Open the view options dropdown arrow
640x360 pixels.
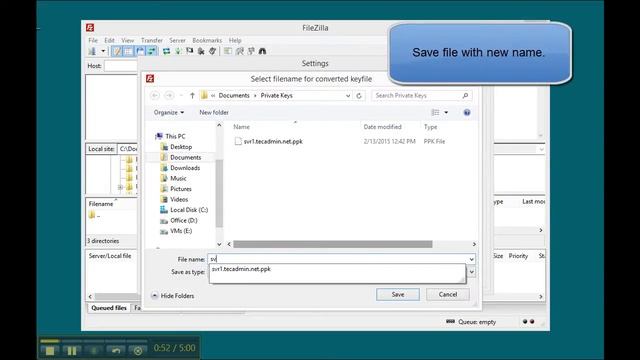[x=446, y=112]
